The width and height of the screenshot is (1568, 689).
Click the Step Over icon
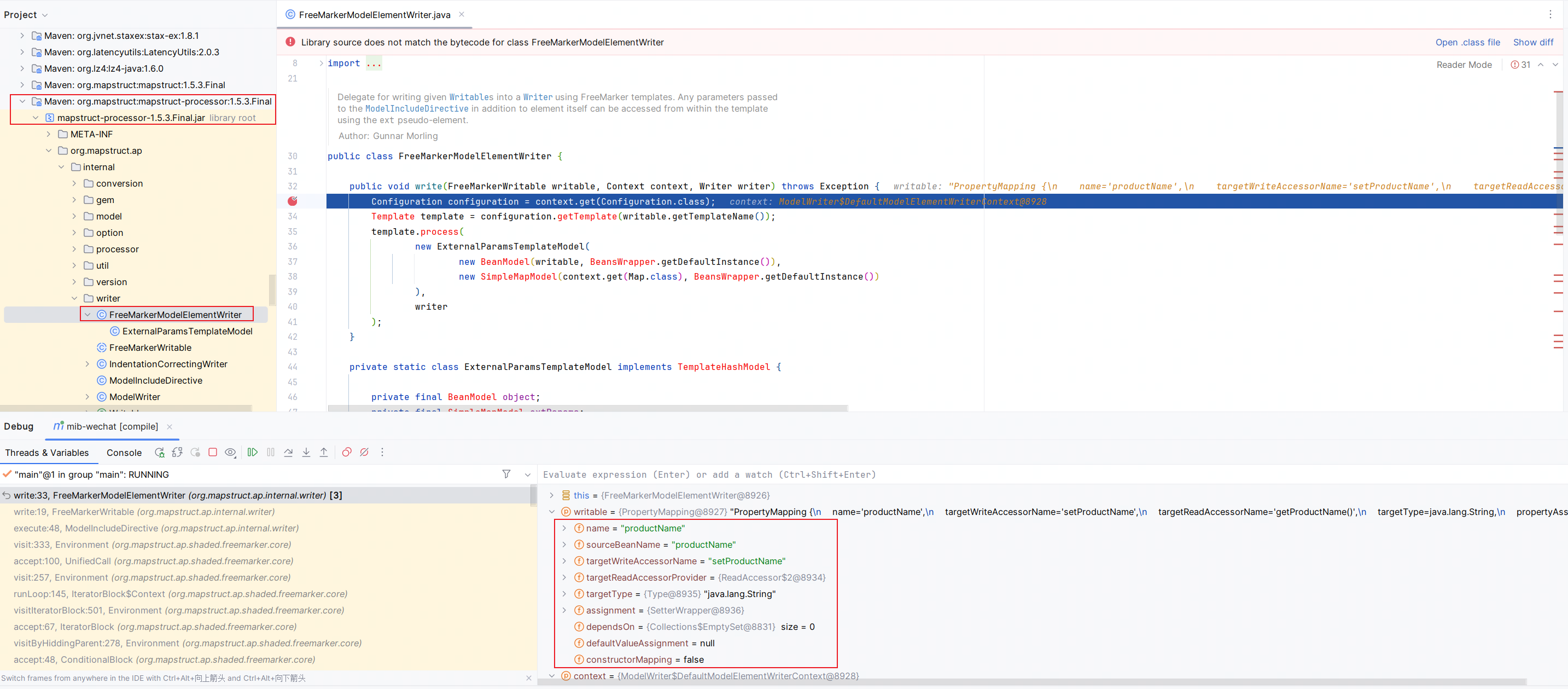tap(289, 452)
